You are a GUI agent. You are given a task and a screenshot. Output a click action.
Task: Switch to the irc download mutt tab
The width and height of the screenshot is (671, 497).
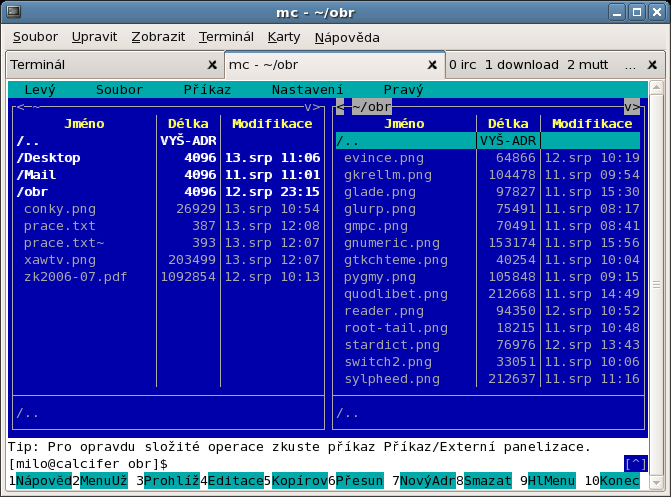point(528,65)
